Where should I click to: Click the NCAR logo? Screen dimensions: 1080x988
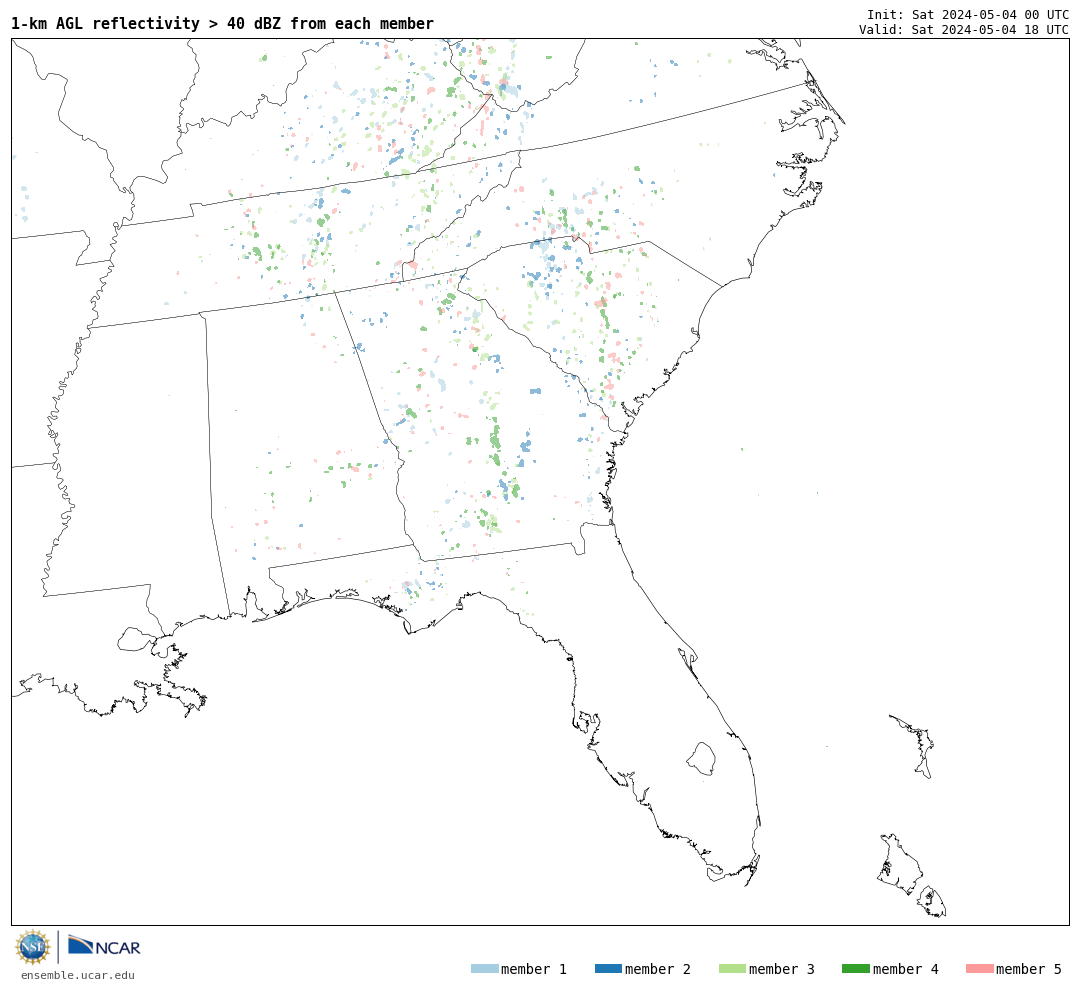point(104,945)
